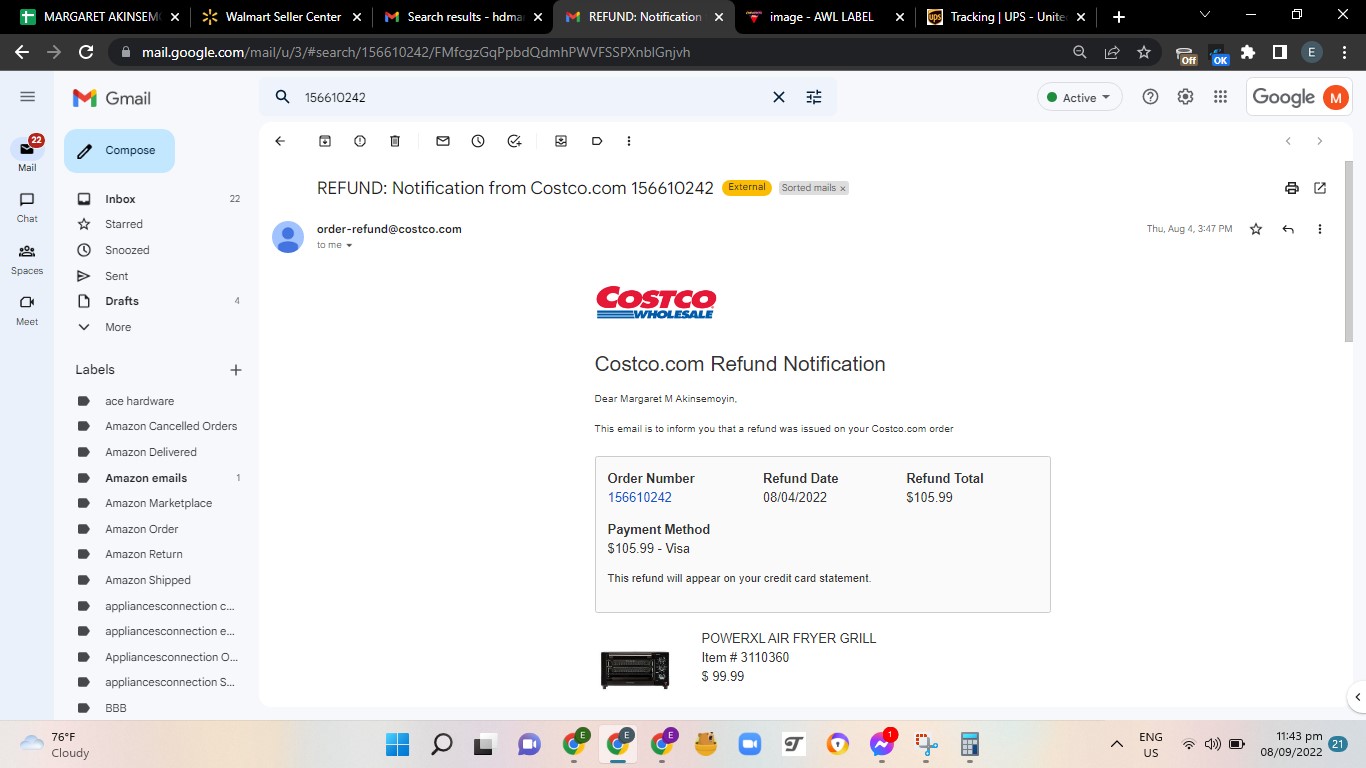
Task: Switch to the Search results Gmail tab
Action: [x=462, y=17]
